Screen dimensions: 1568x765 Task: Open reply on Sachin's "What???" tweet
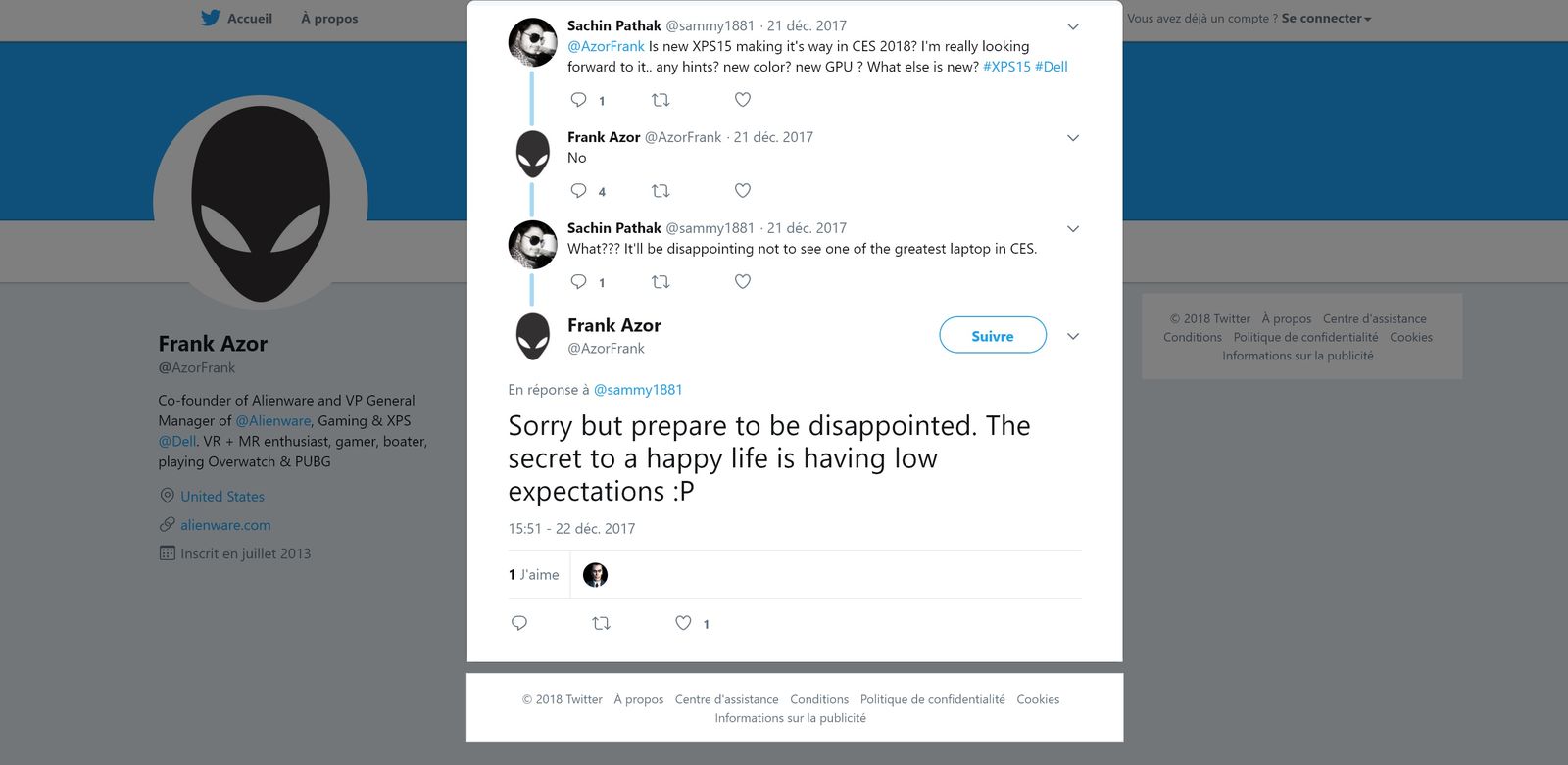(579, 282)
